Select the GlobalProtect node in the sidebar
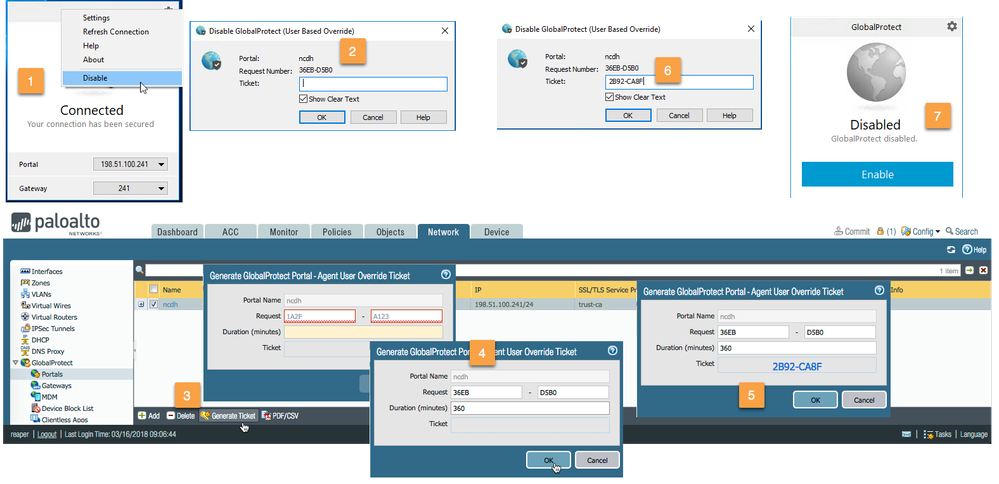Viewport: 999px width, 484px height. click(46, 363)
